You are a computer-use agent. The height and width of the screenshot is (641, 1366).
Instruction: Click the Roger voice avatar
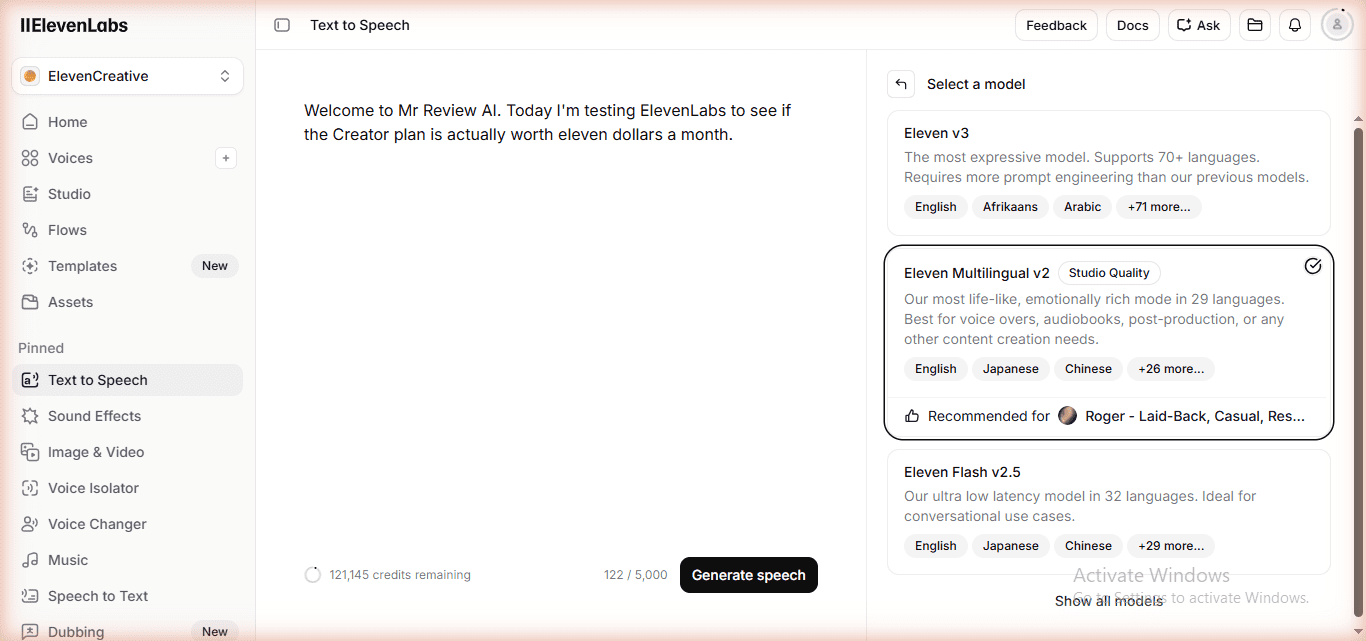1067,416
